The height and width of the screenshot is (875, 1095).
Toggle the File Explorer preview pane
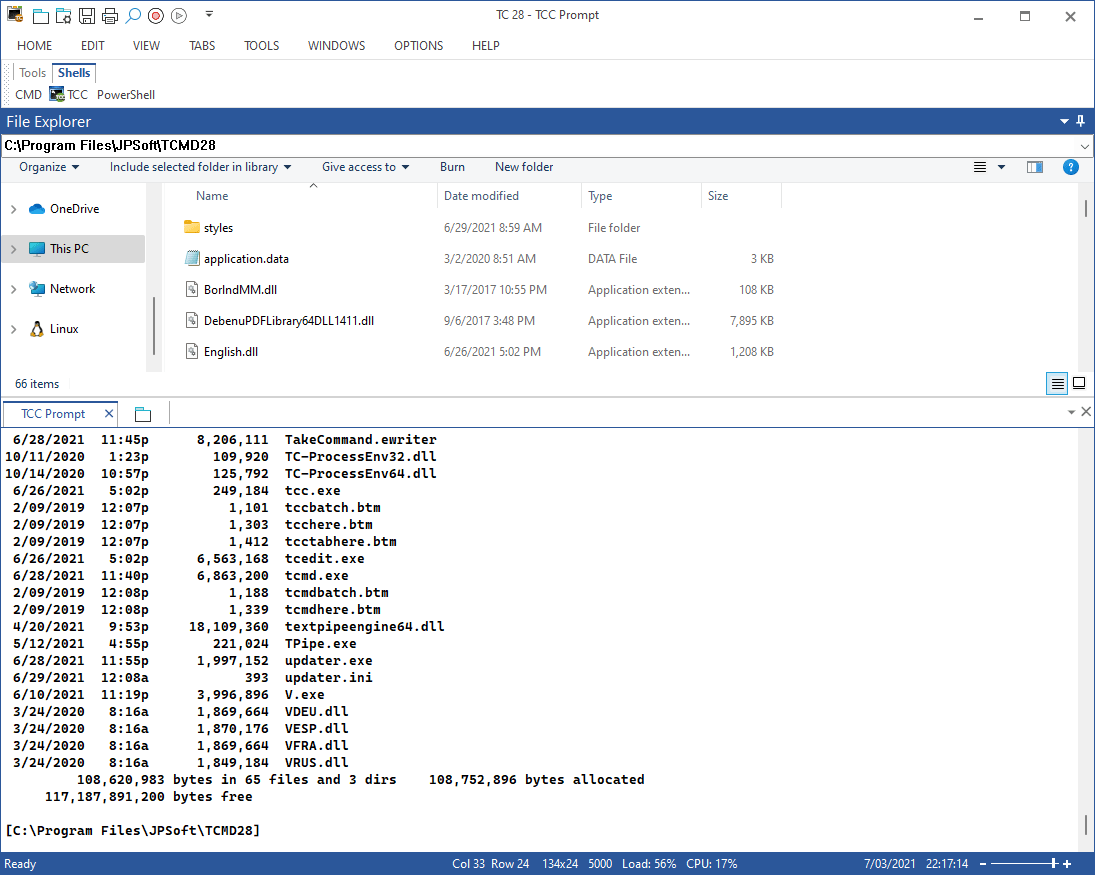coord(1035,167)
